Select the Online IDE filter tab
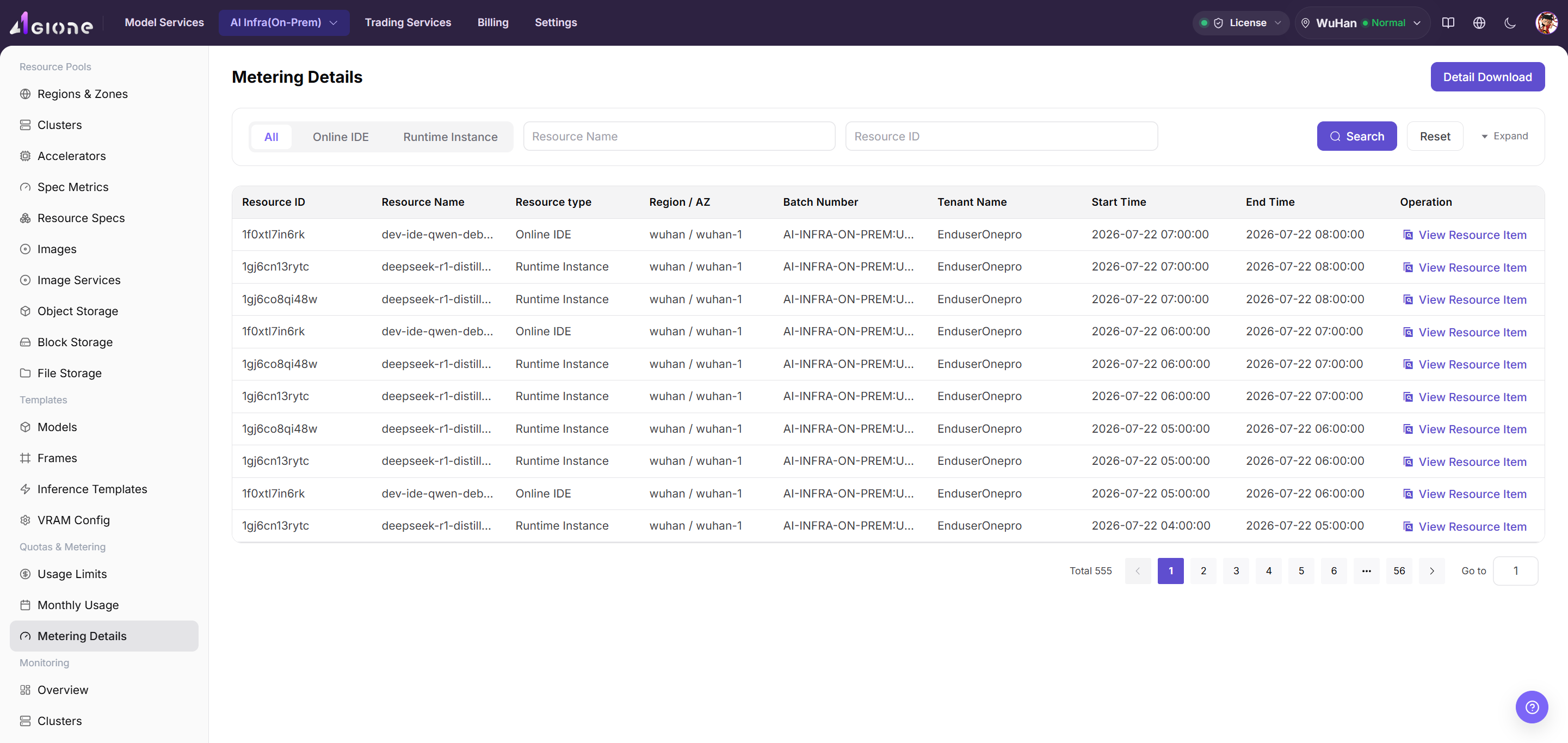Image resolution: width=1568 pixels, height=743 pixels. (x=341, y=137)
